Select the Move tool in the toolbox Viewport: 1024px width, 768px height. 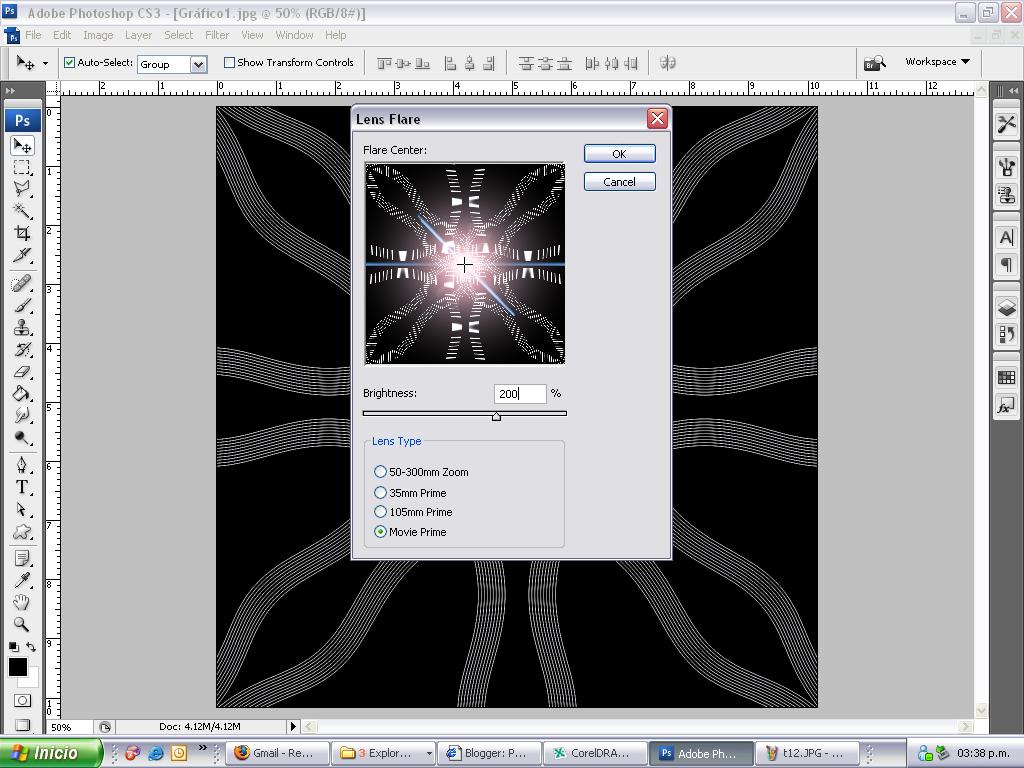[x=22, y=145]
